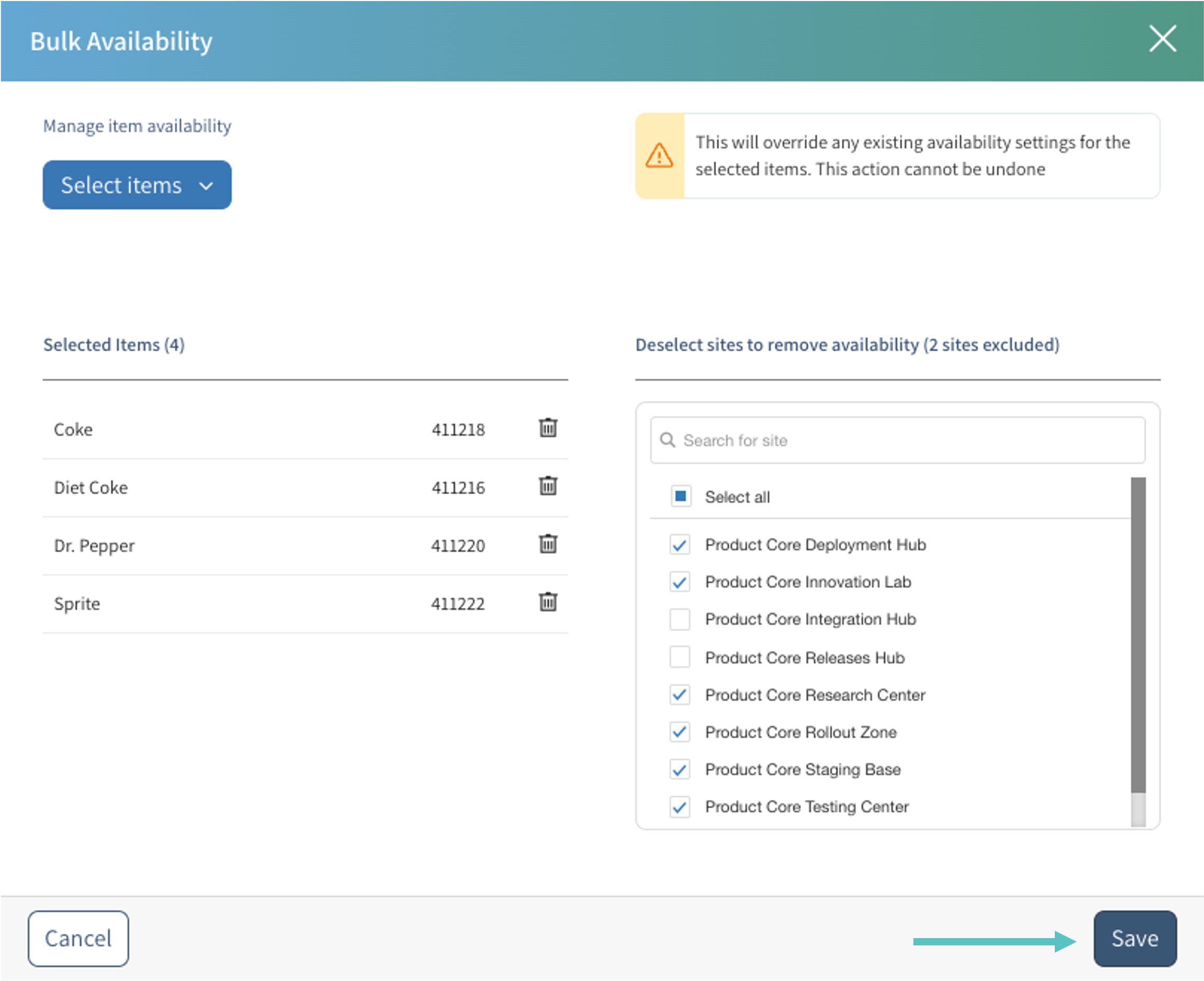Uncheck Product Core Testing Center
This screenshot has width=1204, height=981.
(679, 807)
